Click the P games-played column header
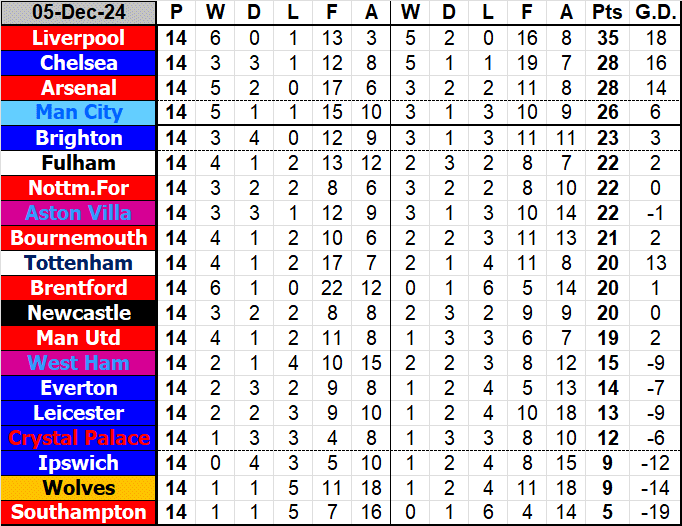The image size is (682, 526). 177,13
